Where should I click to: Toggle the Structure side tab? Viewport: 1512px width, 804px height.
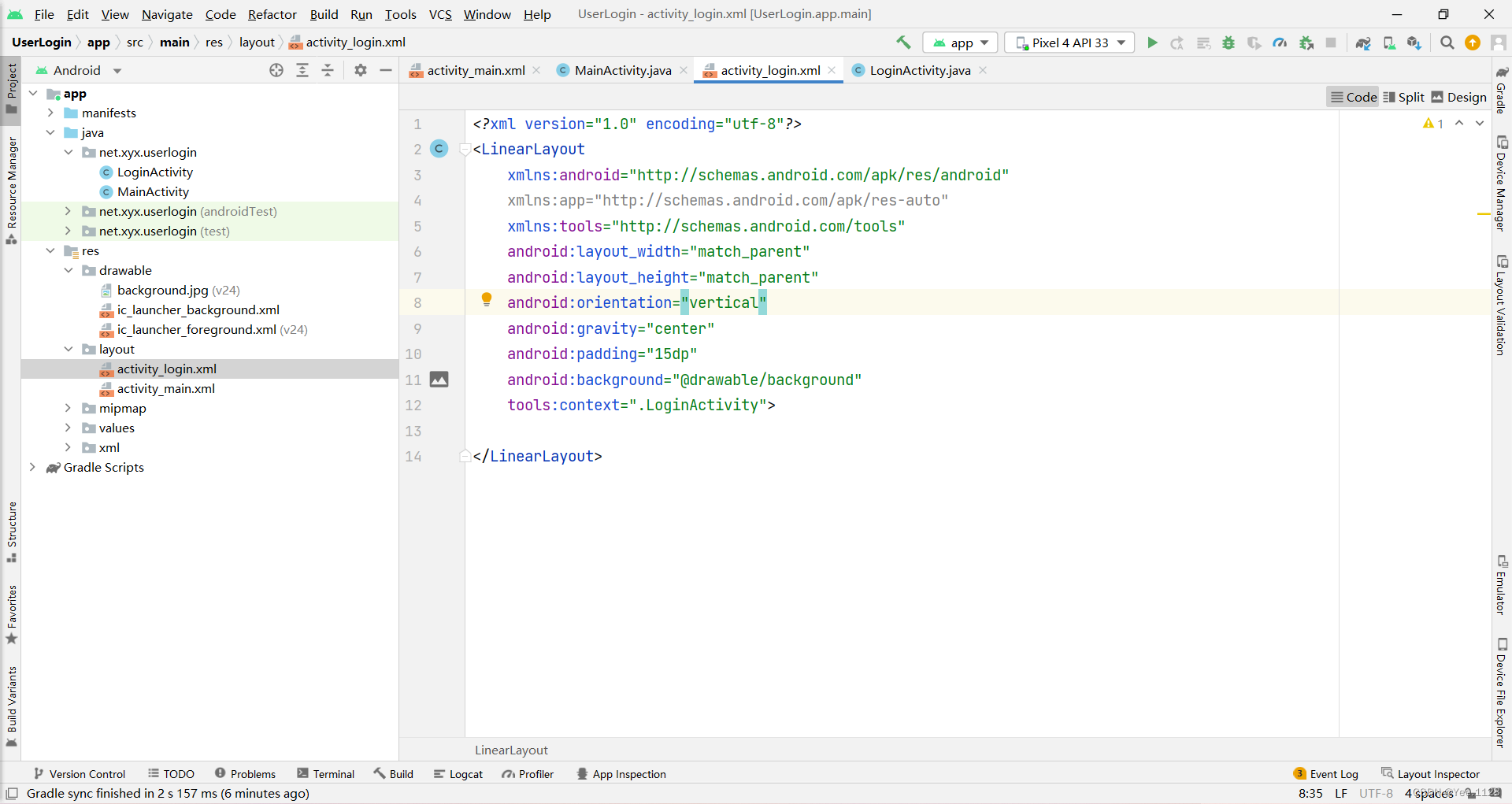(x=12, y=532)
